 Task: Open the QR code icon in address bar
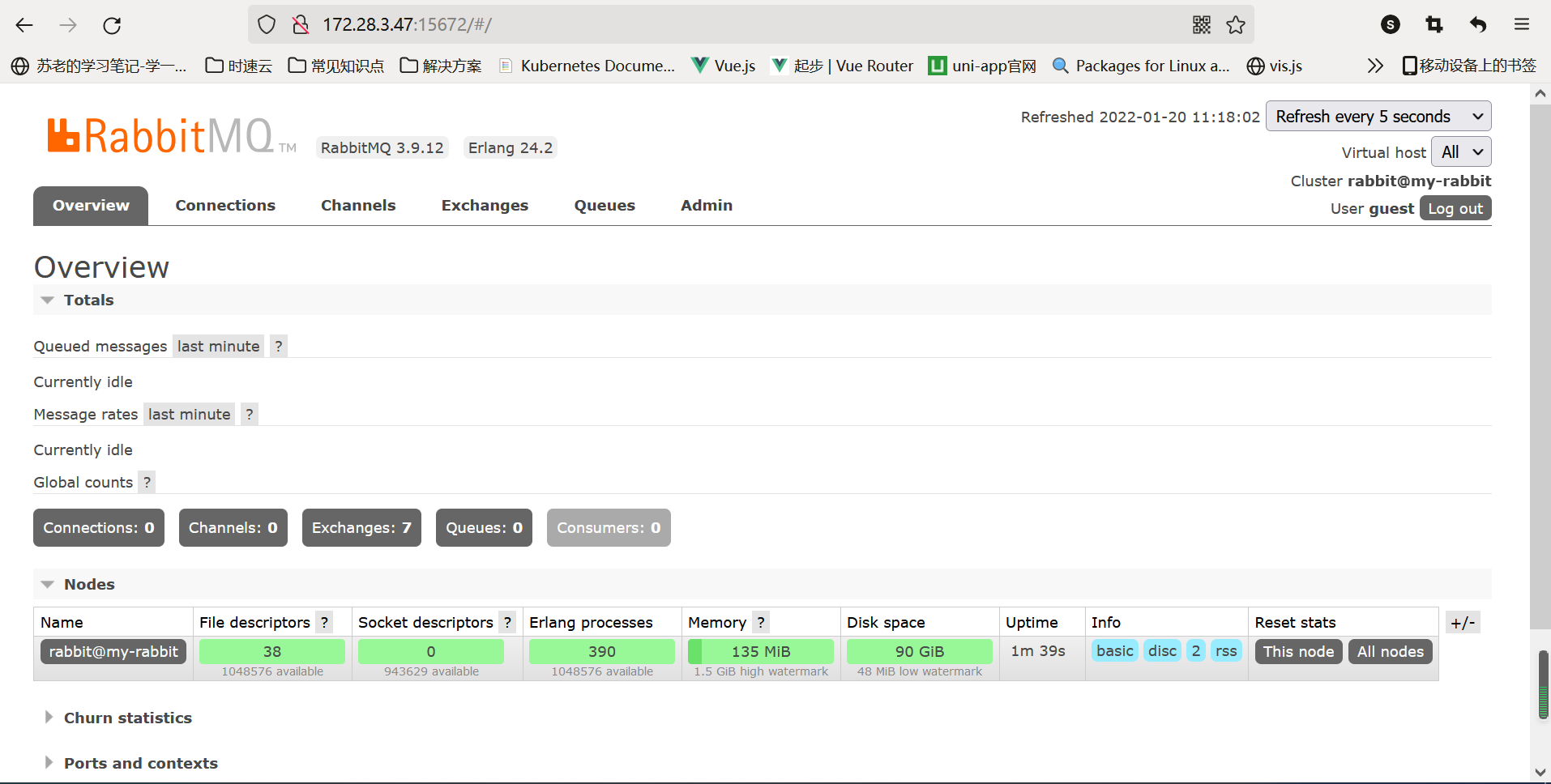pyautogui.click(x=1202, y=25)
